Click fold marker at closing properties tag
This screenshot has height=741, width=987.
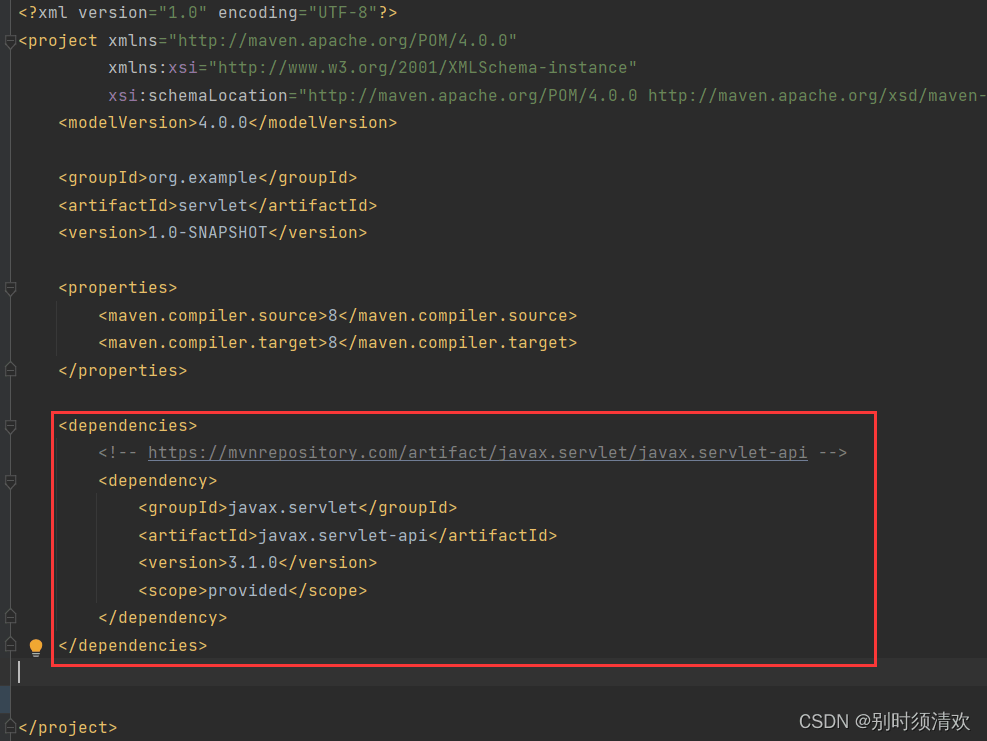pos(10,370)
